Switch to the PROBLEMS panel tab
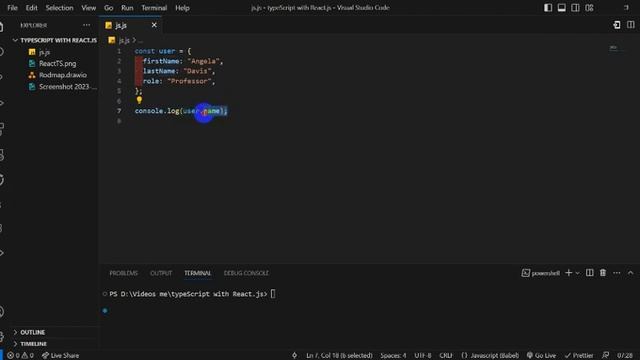640x360 pixels. pos(123,273)
